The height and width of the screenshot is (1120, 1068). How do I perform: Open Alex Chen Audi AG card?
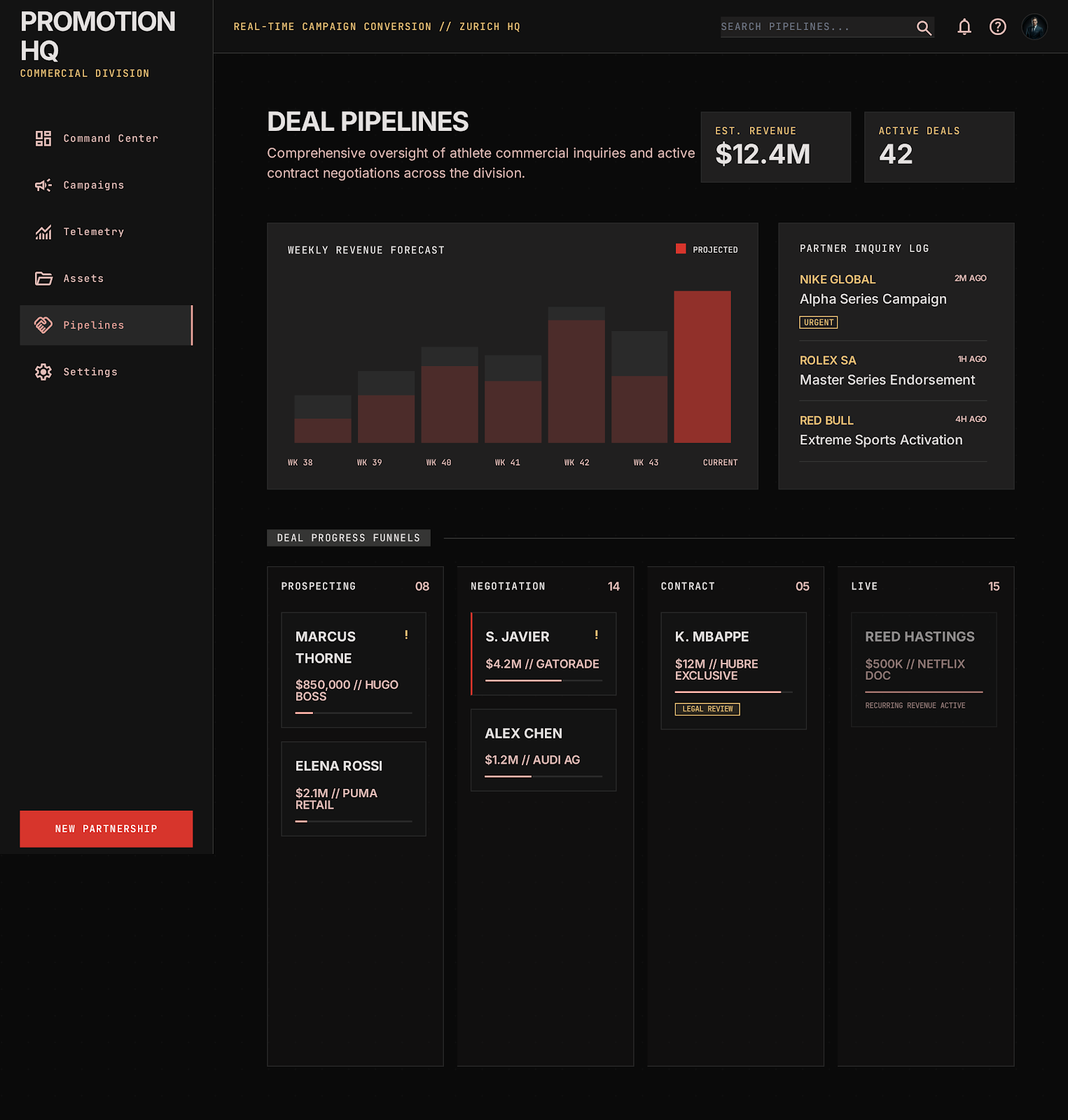coord(543,750)
